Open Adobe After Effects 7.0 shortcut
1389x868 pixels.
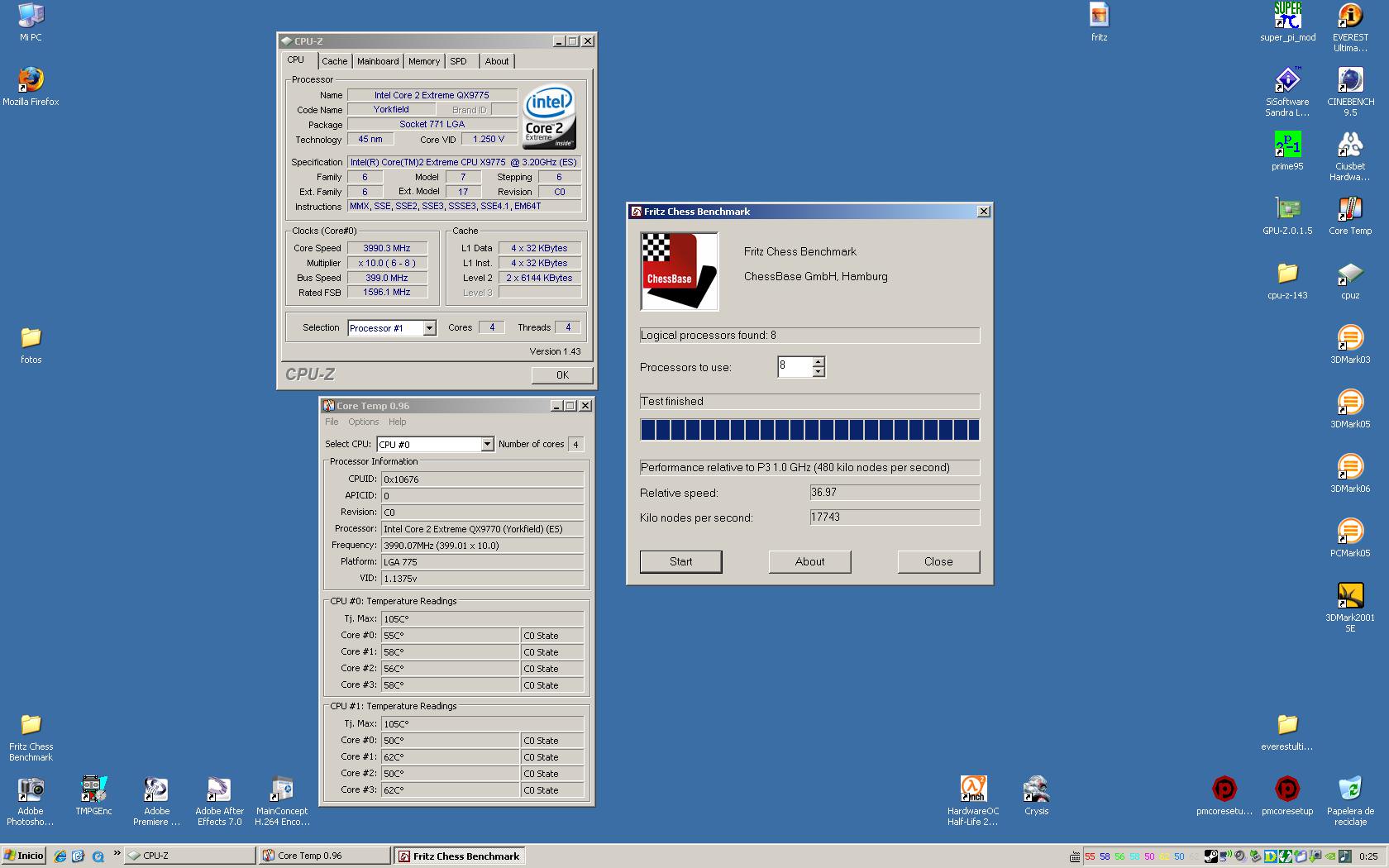[x=219, y=801]
